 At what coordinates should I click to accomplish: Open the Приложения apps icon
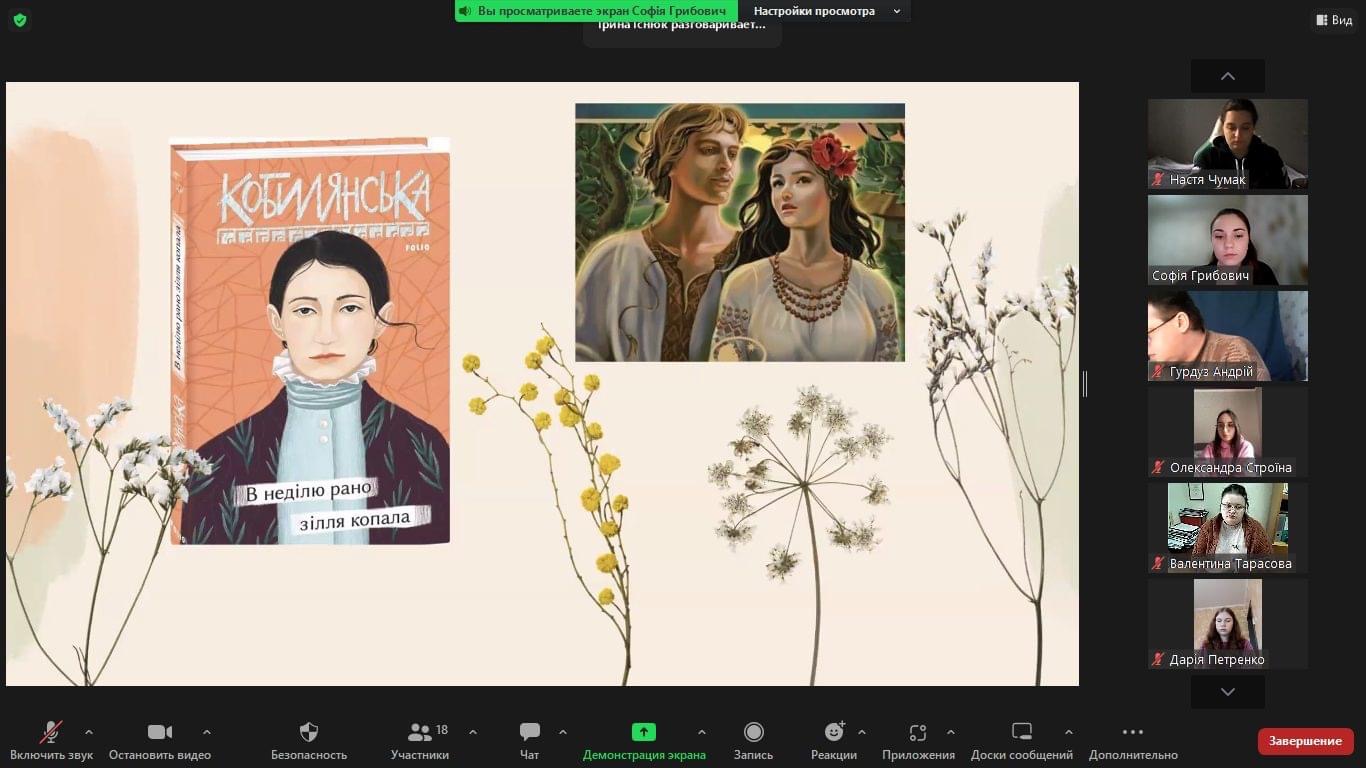pos(918,732)
